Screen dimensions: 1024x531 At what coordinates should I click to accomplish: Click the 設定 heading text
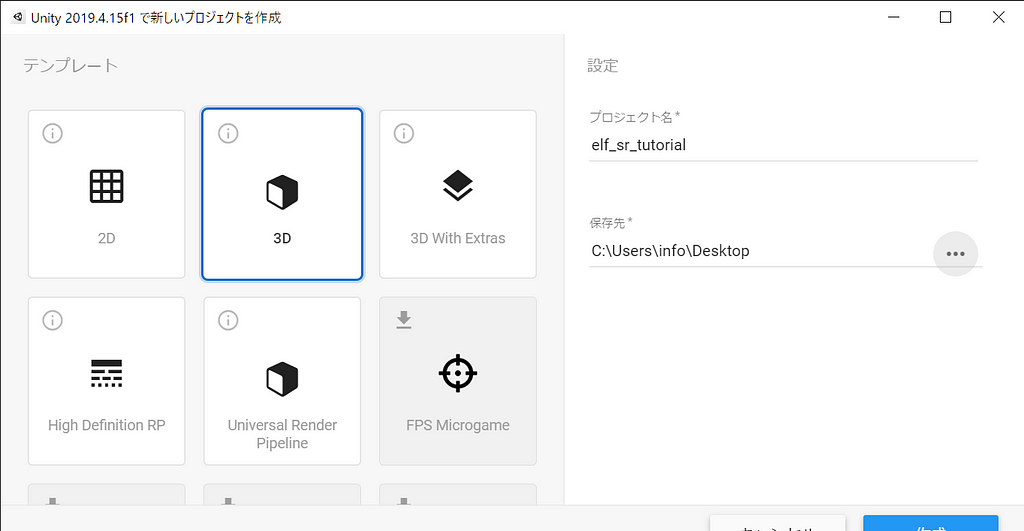(x=603, y=65)
